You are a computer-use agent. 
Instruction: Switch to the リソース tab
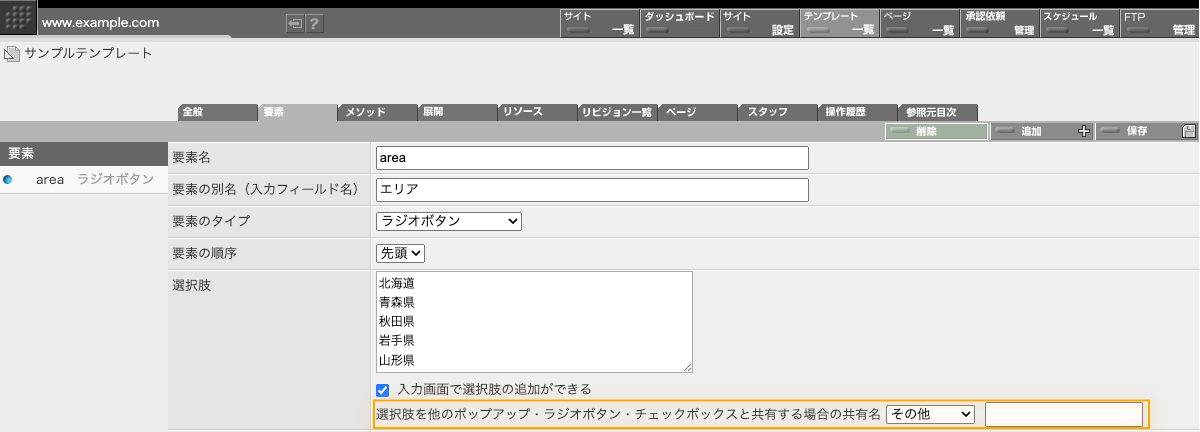pyautogui.click(x=537, y=112)
